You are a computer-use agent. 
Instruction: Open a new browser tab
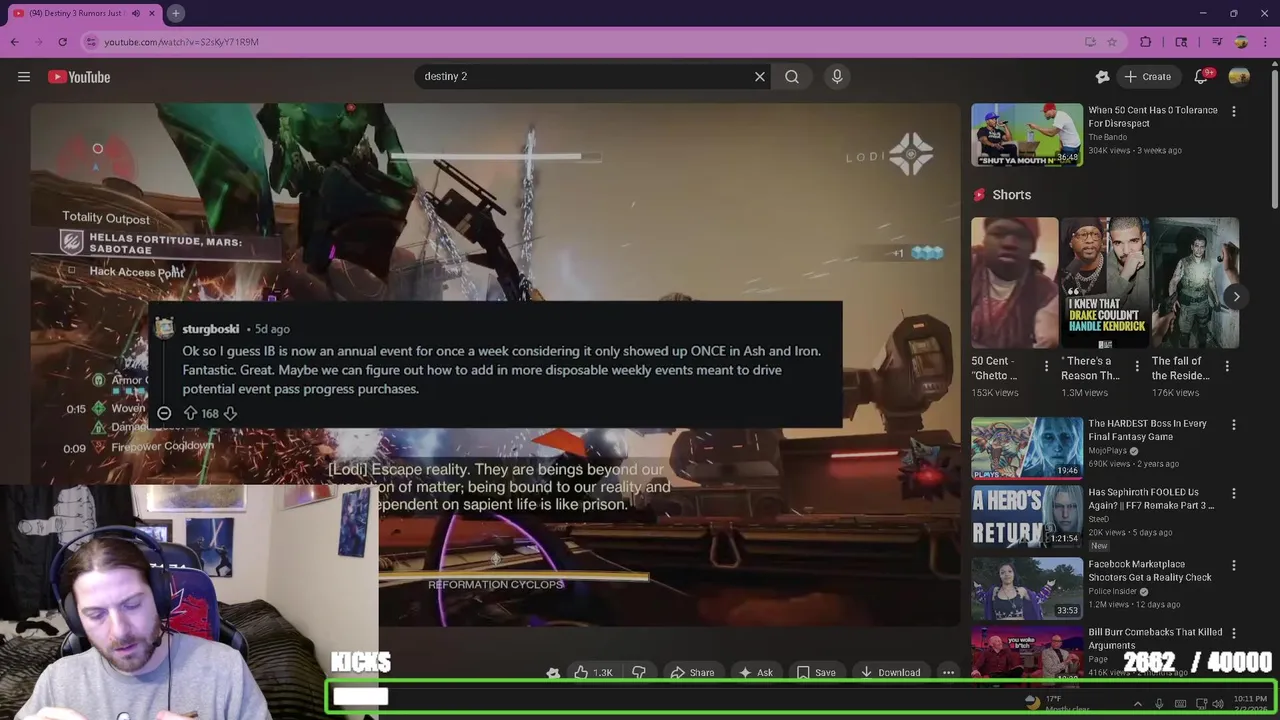(x=175, y=13)
